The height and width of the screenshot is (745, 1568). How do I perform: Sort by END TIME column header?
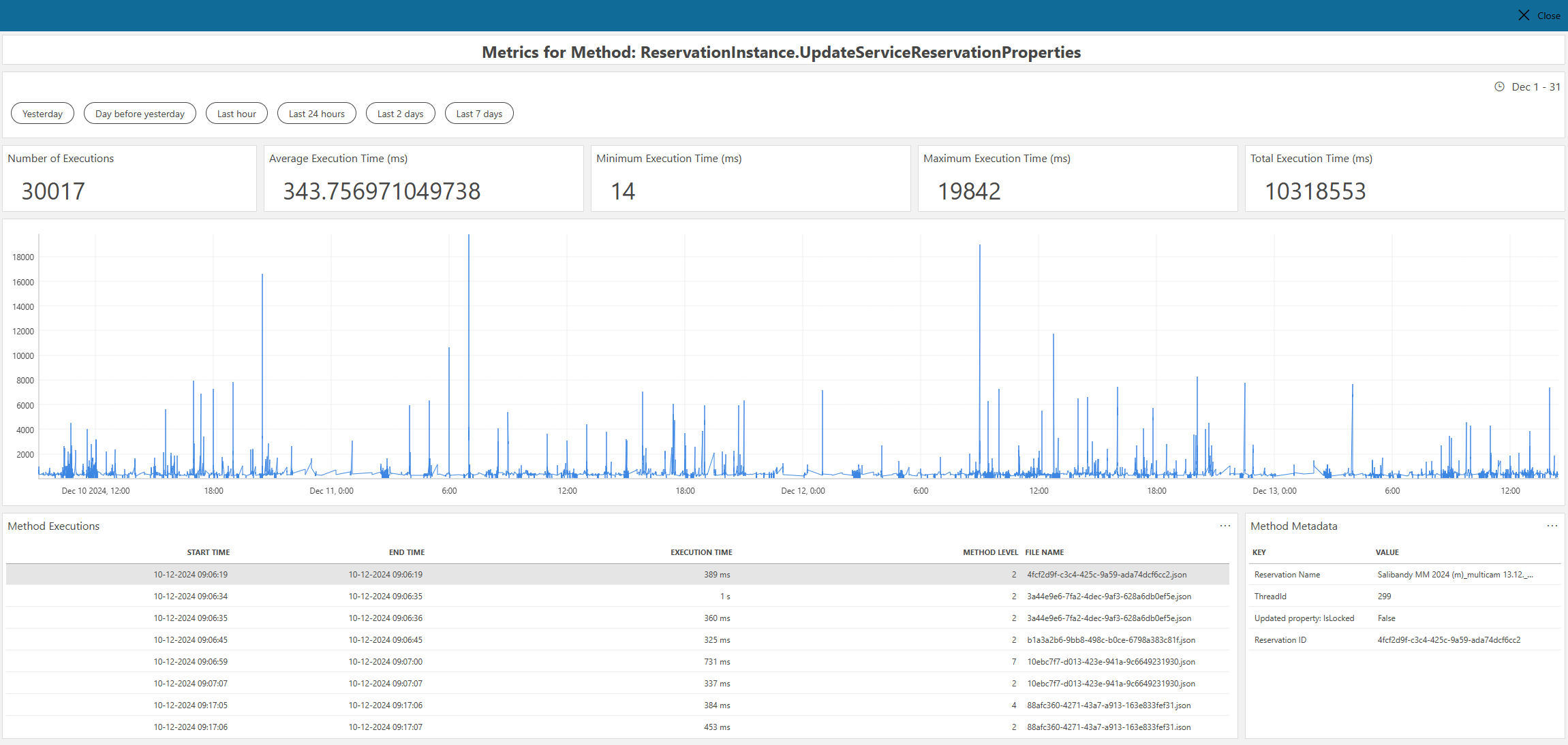[407, 552]
